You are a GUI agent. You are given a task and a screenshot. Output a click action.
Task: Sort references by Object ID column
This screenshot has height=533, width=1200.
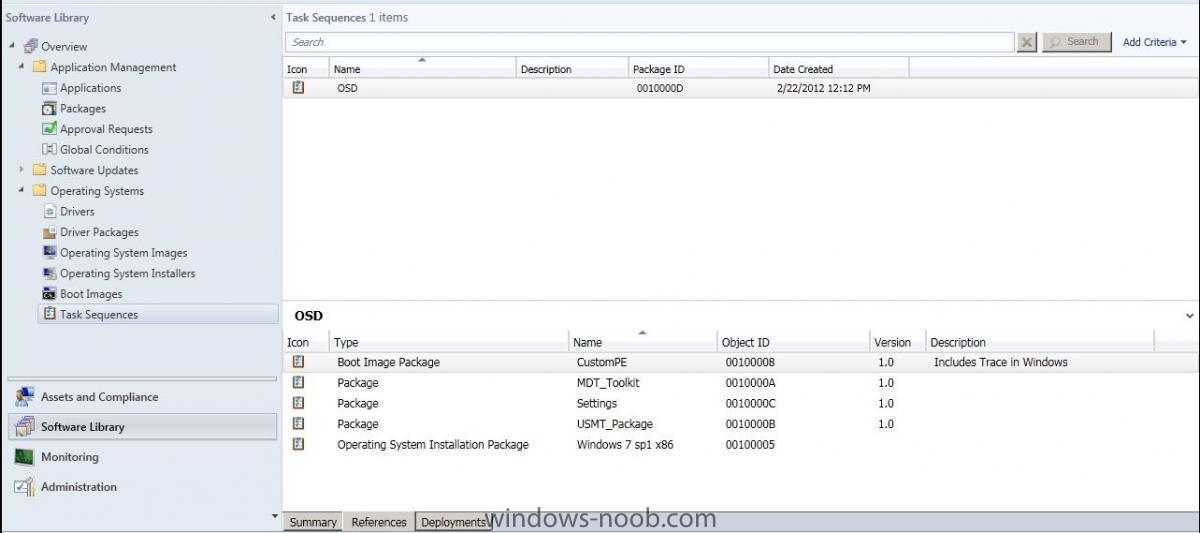793,342
